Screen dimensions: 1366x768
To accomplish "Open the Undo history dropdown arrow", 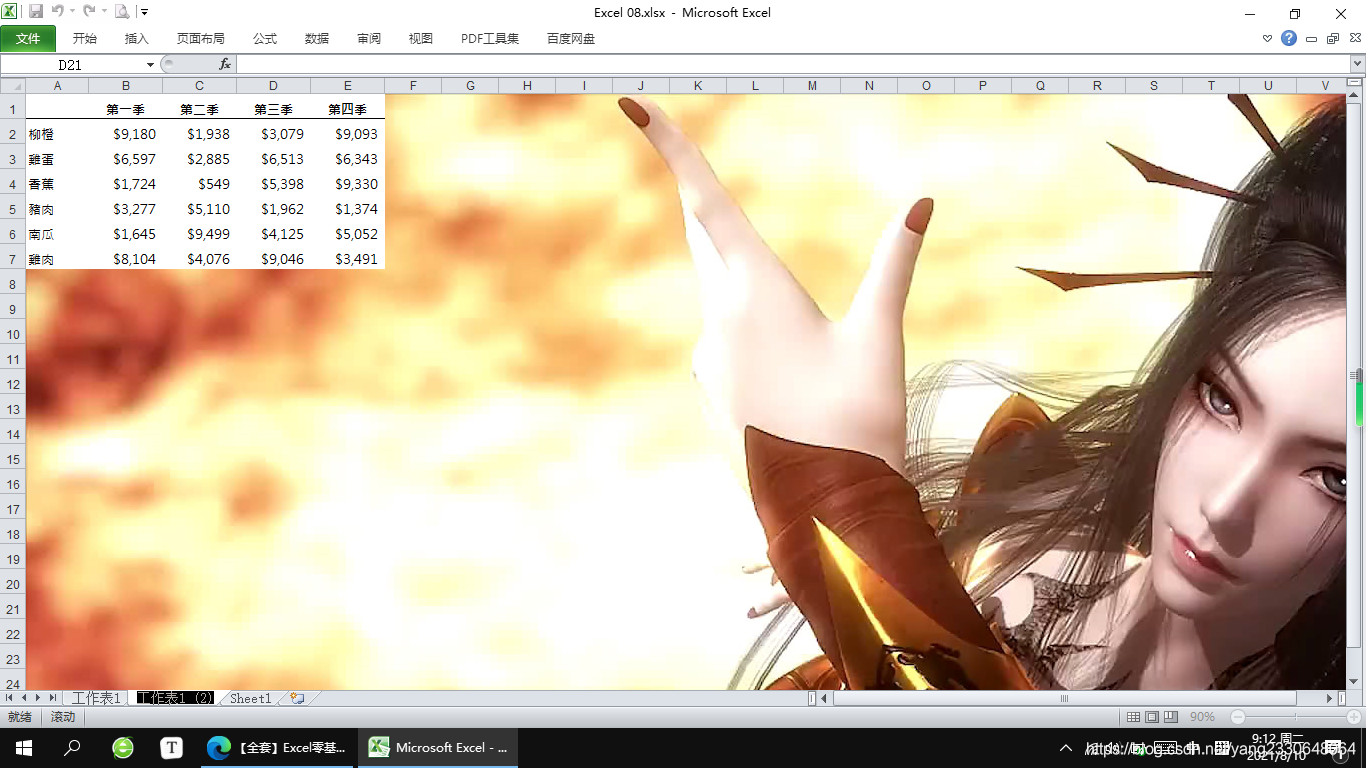I will click(x=72, y=12).
